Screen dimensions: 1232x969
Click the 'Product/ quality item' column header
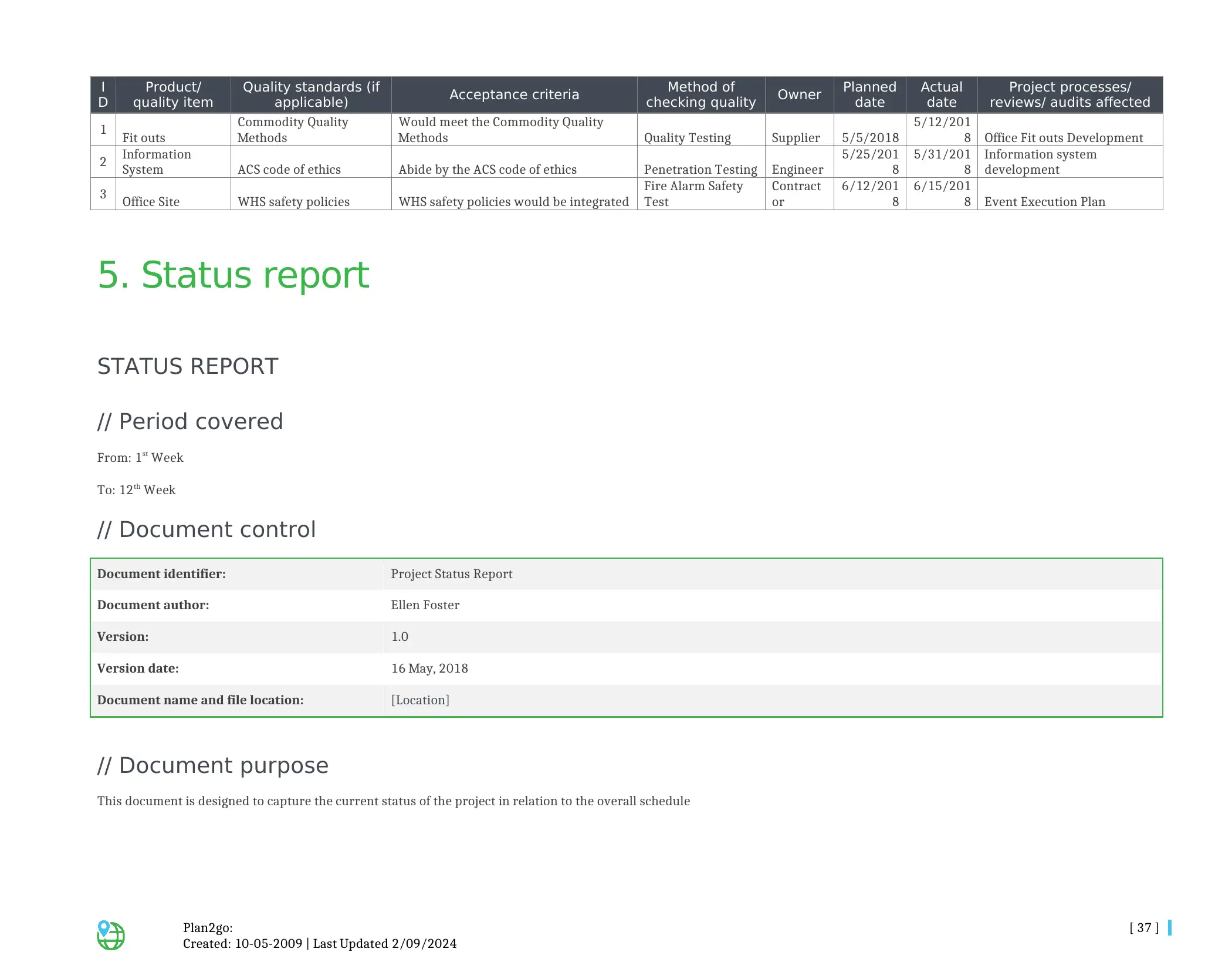(173, 94)
